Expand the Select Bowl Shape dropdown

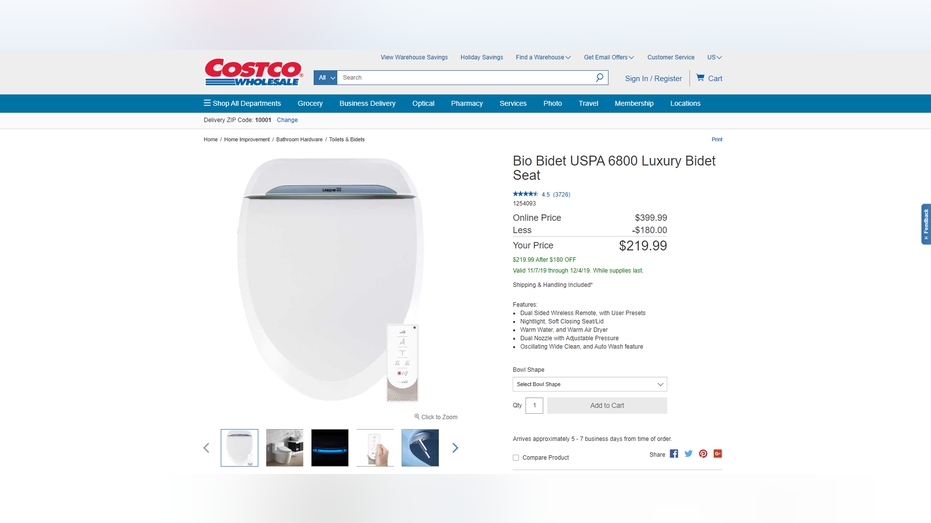coord(590,384)
